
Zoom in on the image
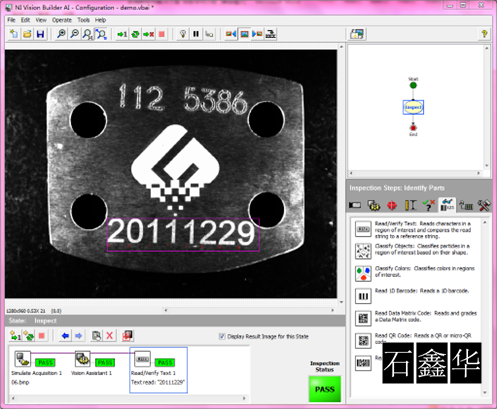tap(61, 34)
